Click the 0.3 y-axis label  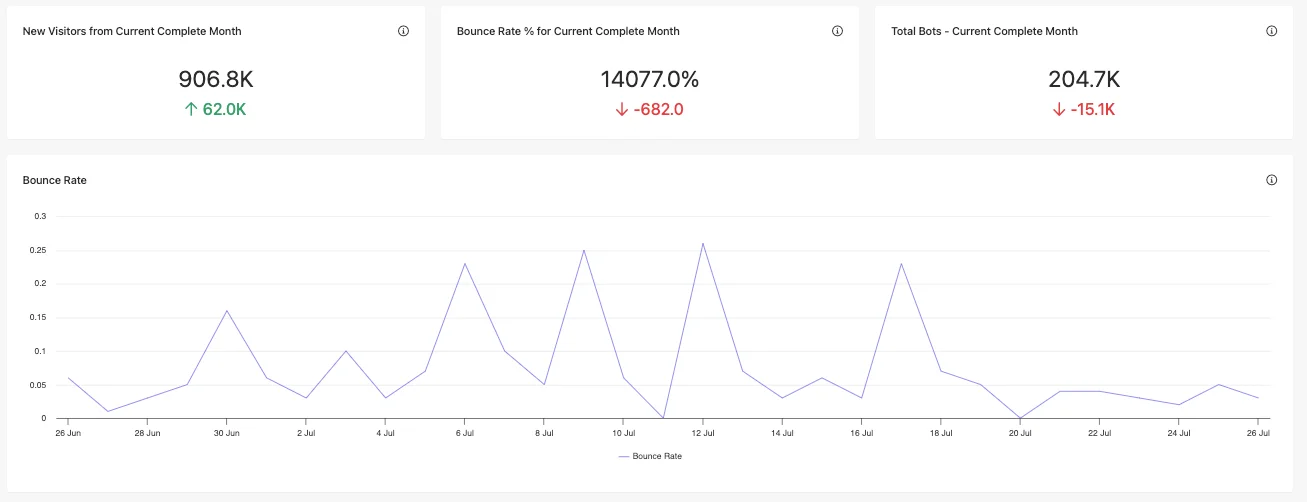point(40,216)
